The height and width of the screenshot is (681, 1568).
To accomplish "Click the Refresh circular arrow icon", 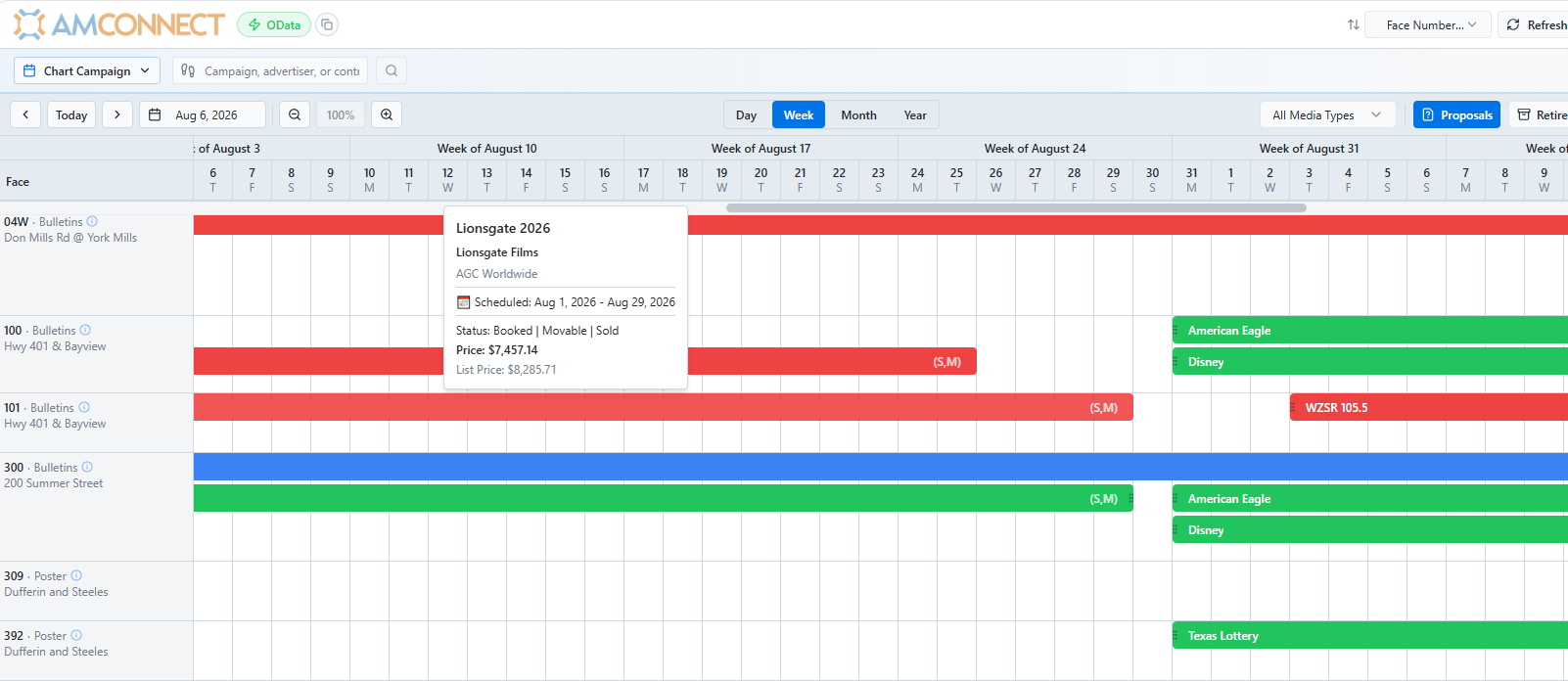I will (1513, 24).
